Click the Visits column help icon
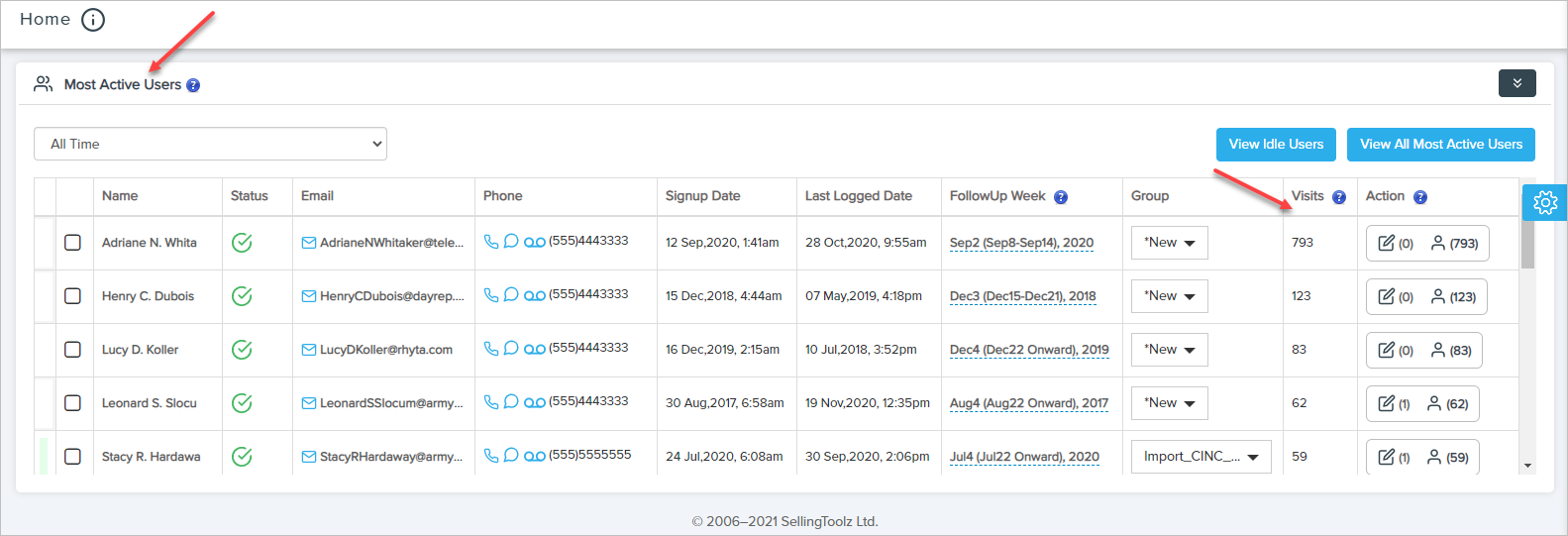This screenshot has width=1568, height=536. [1339, 197]
